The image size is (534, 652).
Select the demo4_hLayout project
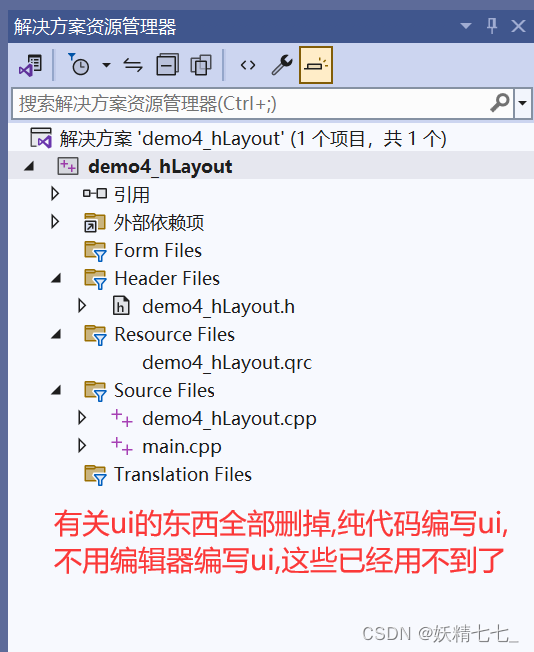click(x=160, y=167)
